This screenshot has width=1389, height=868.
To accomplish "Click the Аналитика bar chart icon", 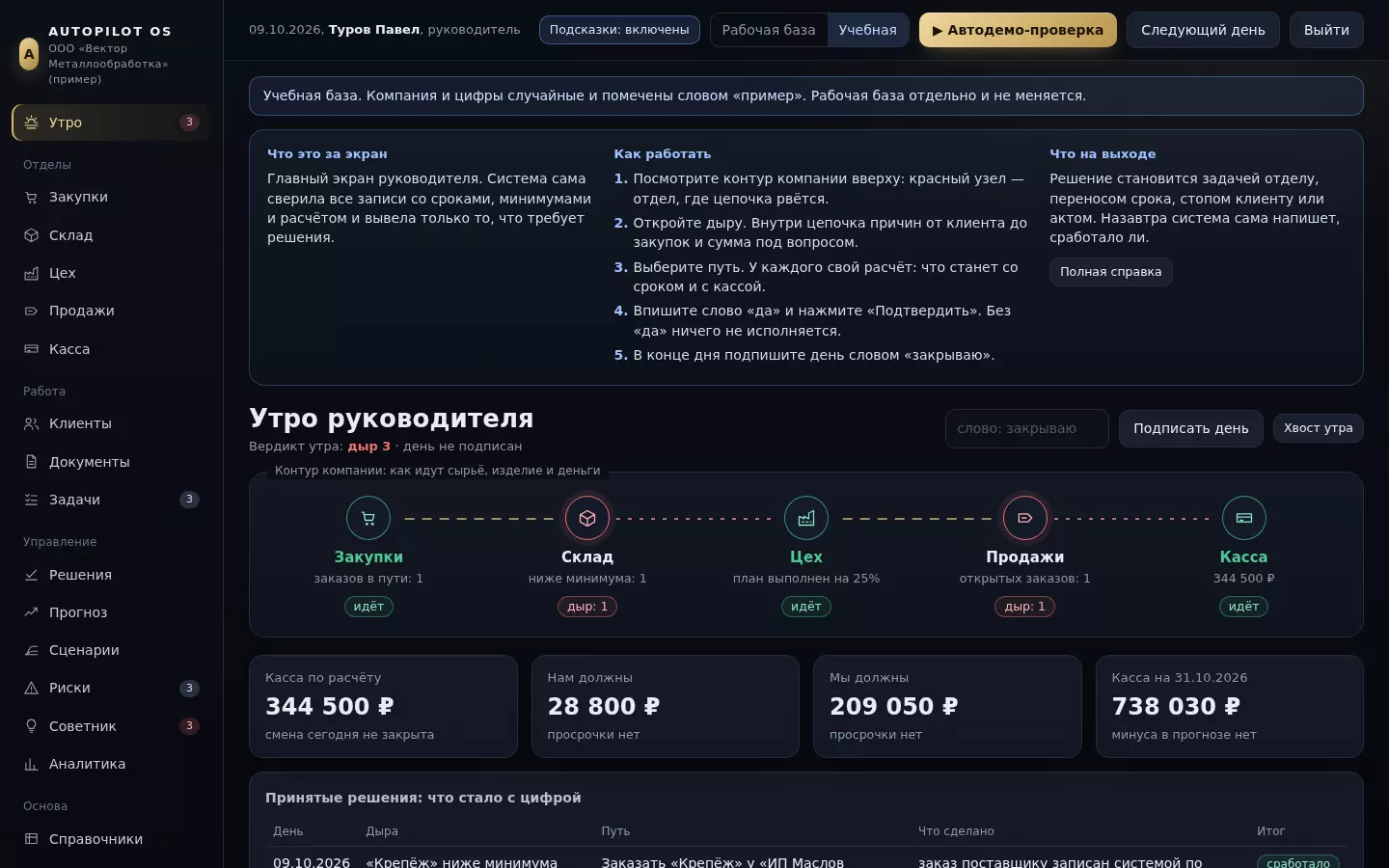I will pyautogui.click(x=31, y=764).
